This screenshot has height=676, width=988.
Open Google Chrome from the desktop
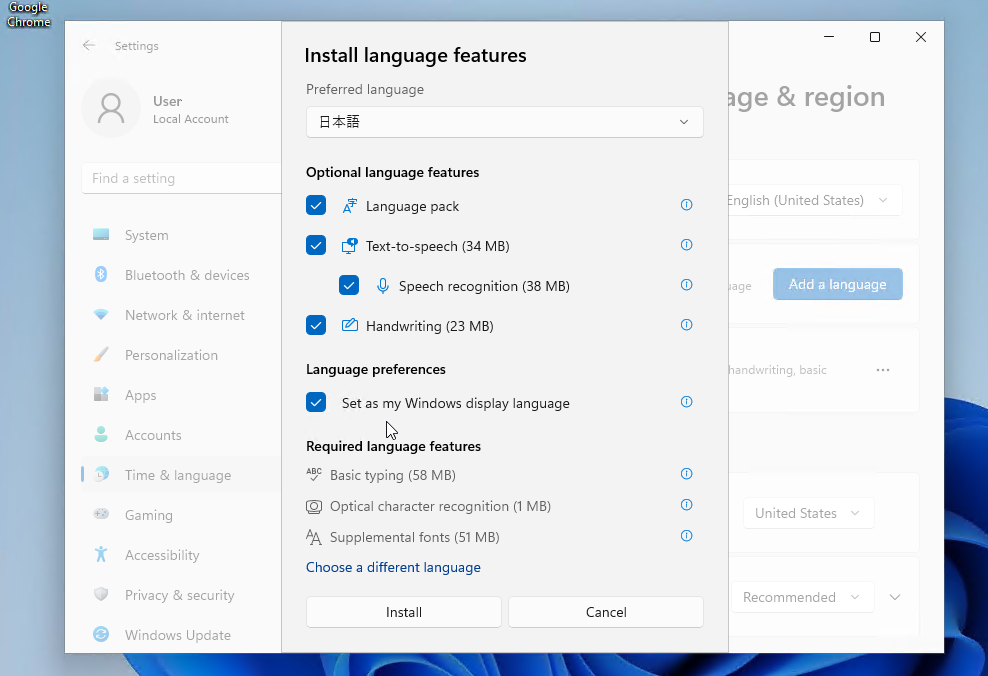click(x=28, y=14)
